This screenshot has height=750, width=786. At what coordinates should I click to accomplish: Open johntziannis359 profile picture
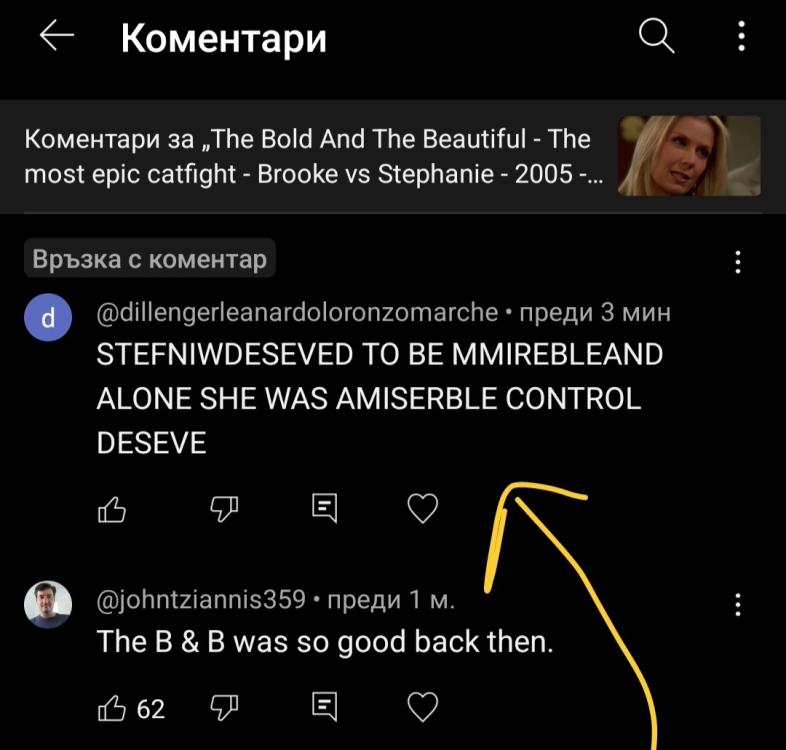pos(47,604)
